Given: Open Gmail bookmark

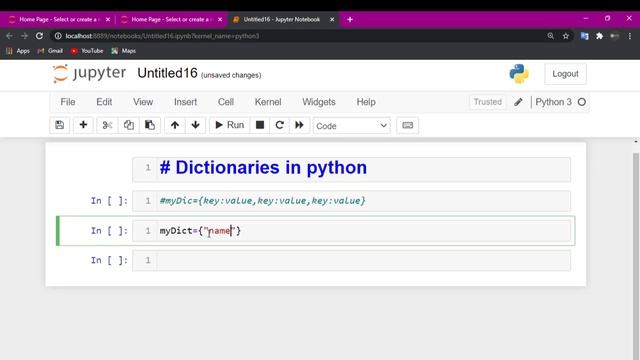Looking at the screenshot, I should pyautogui.click(x=50, y=51).
